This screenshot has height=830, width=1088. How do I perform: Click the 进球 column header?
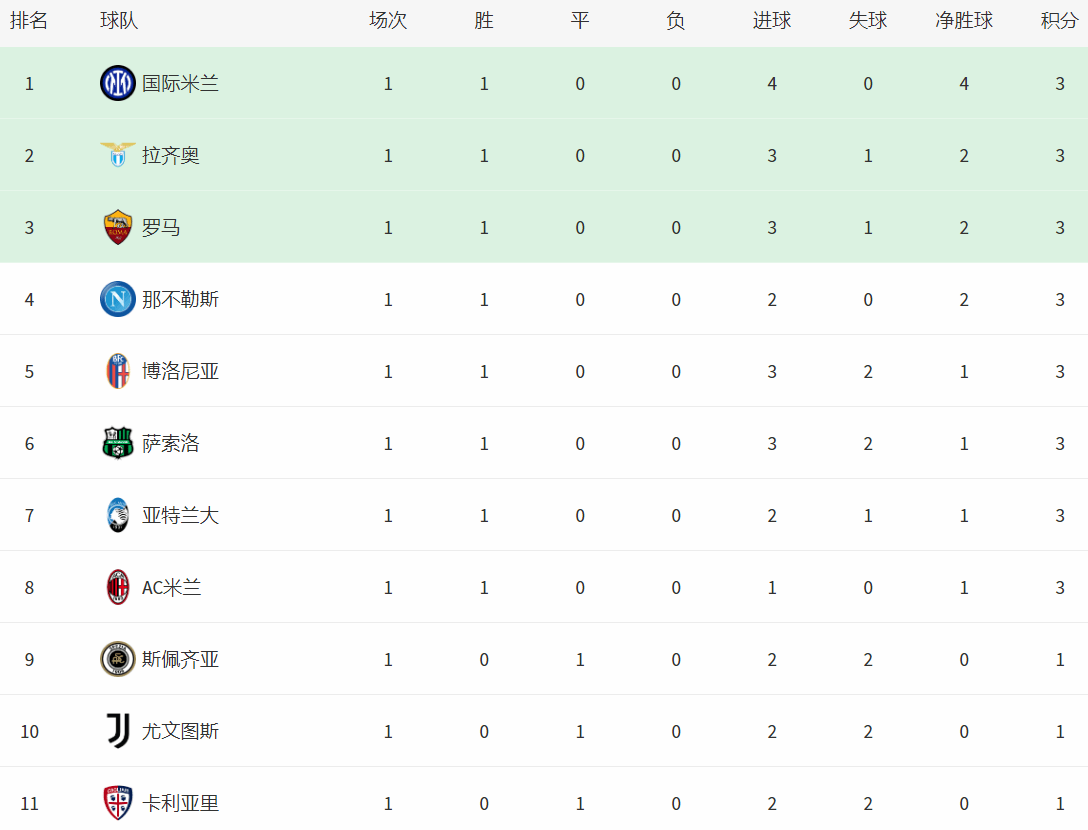pyautogui.click(x=772, y=21)
